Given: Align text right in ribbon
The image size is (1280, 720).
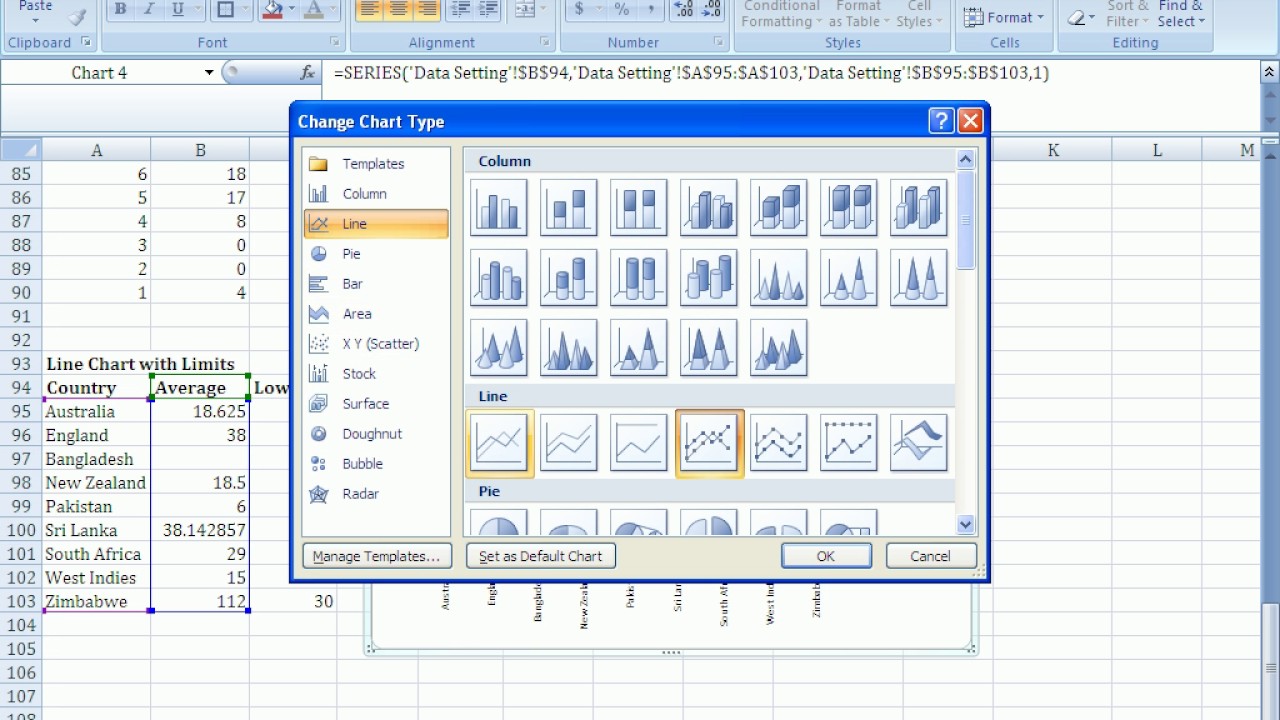Looking at the screenshot, I should 426,10.
